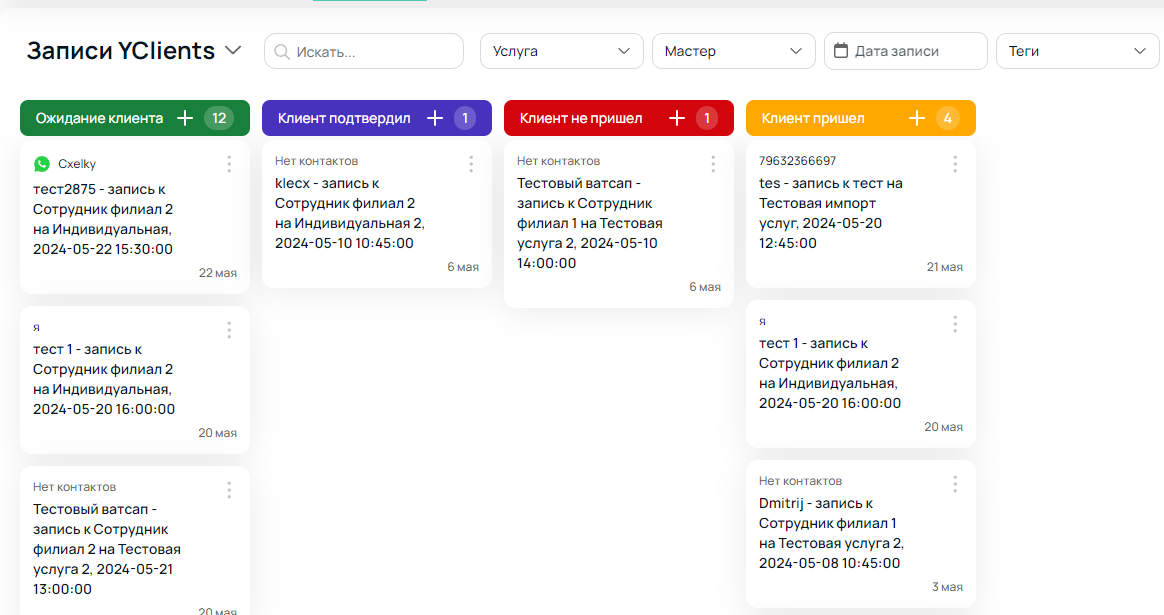The width and height of the screenshot is (1164, 615).
Task: Open the Мастер filter dropdown
Action: point(733,51)
